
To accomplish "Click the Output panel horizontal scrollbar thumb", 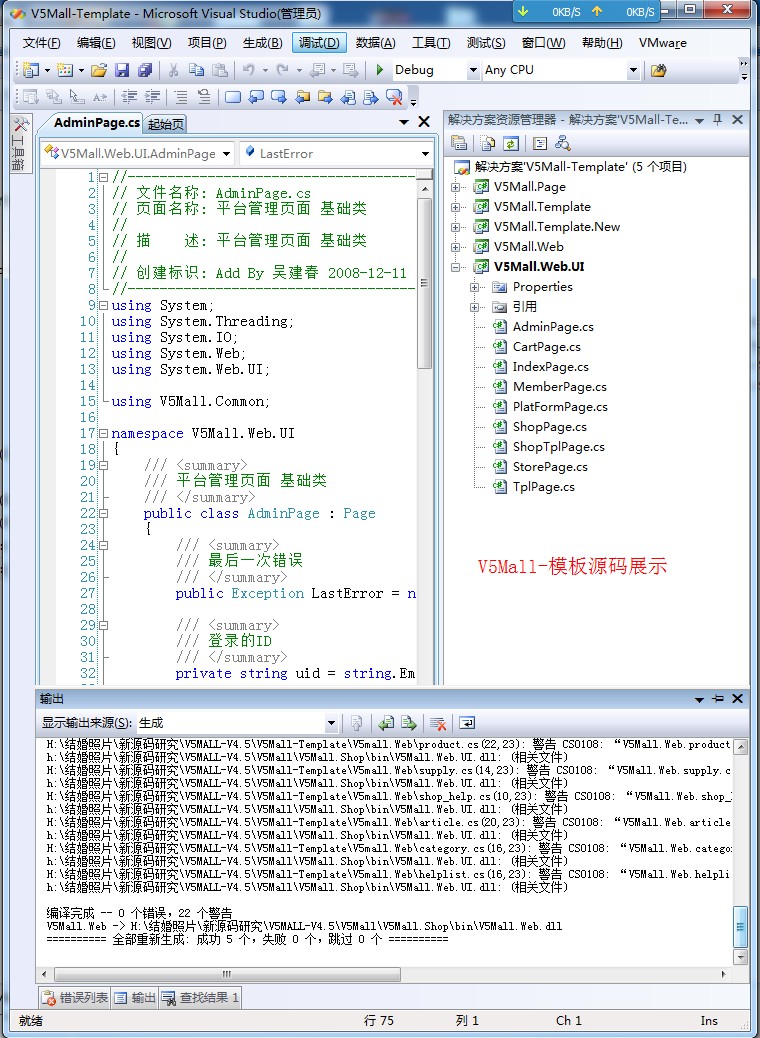I will [227, 974].
